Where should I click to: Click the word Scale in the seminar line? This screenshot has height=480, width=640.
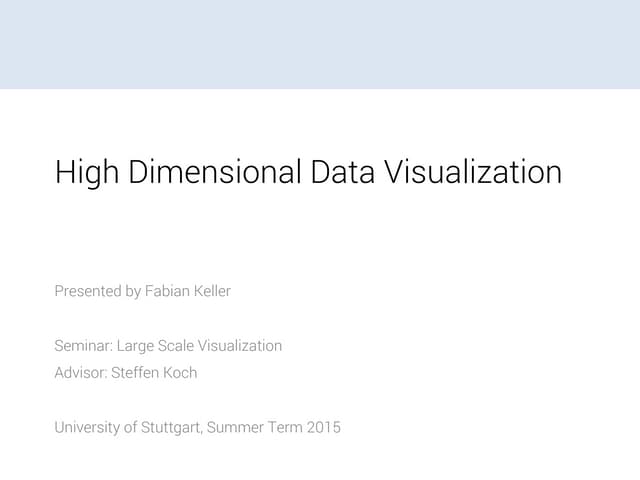click(x=176, y=346)
